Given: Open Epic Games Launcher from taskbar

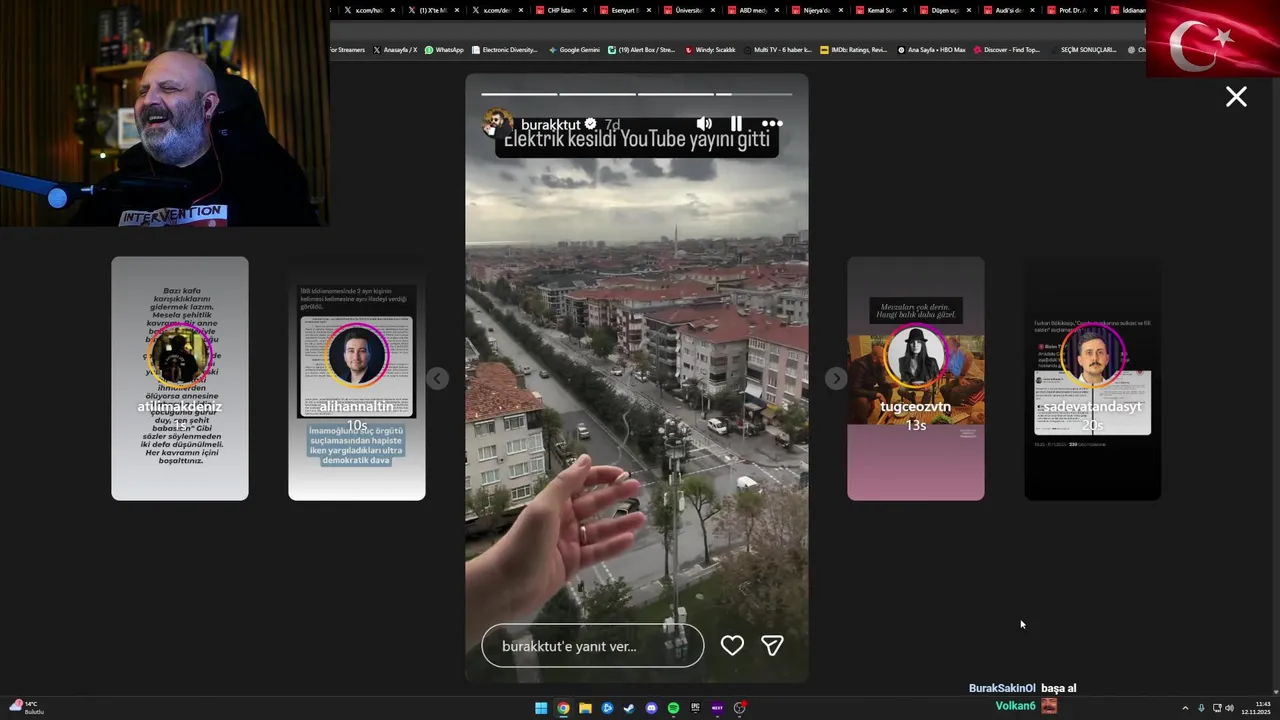Looking at the screenshot, I should (x=695, y=708).
